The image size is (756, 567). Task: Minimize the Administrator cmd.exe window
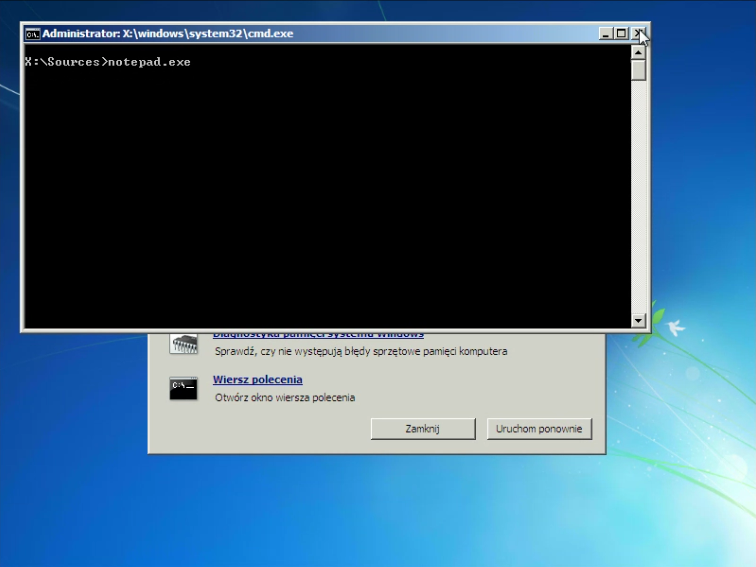606,33
